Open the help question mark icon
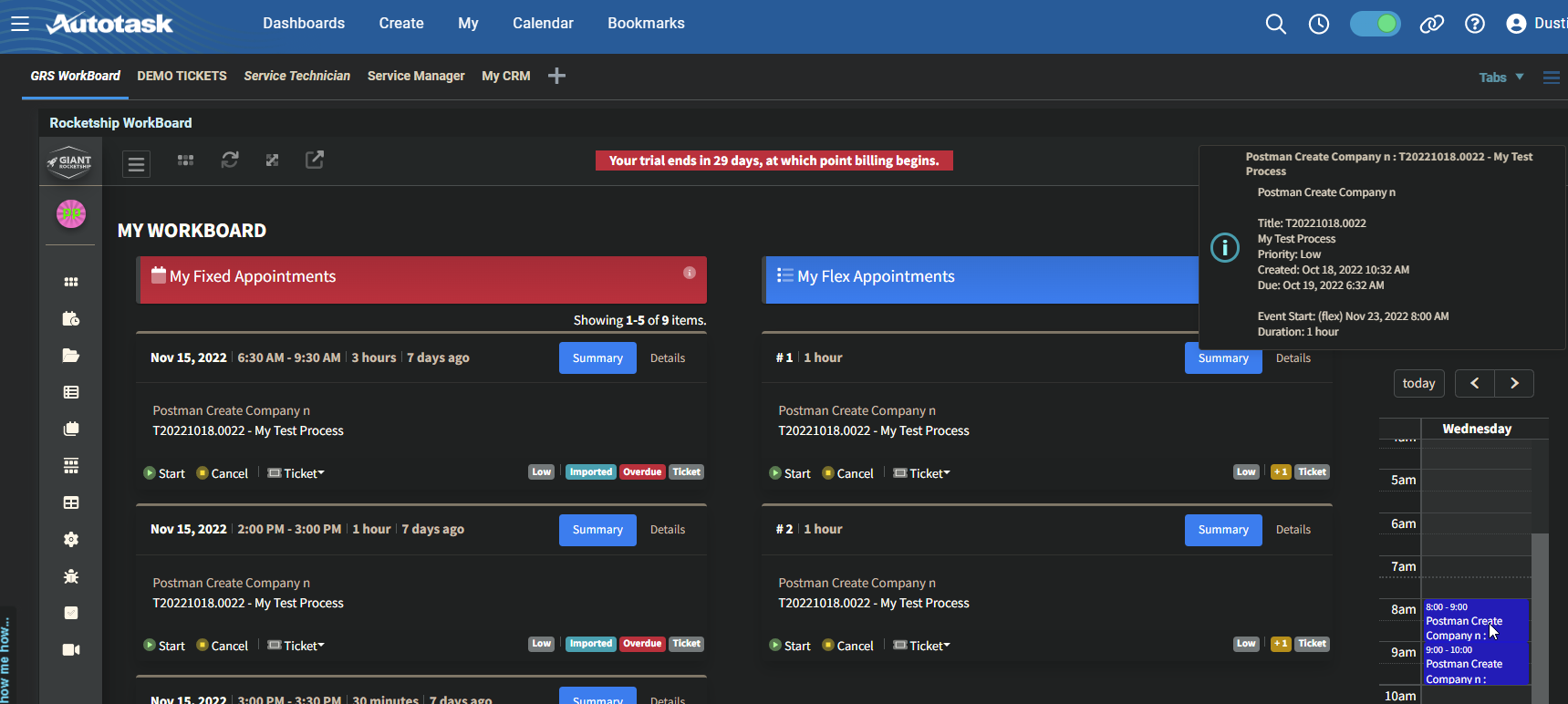This screenshot has height=704, width=1568. click(x=1475, y=24)
